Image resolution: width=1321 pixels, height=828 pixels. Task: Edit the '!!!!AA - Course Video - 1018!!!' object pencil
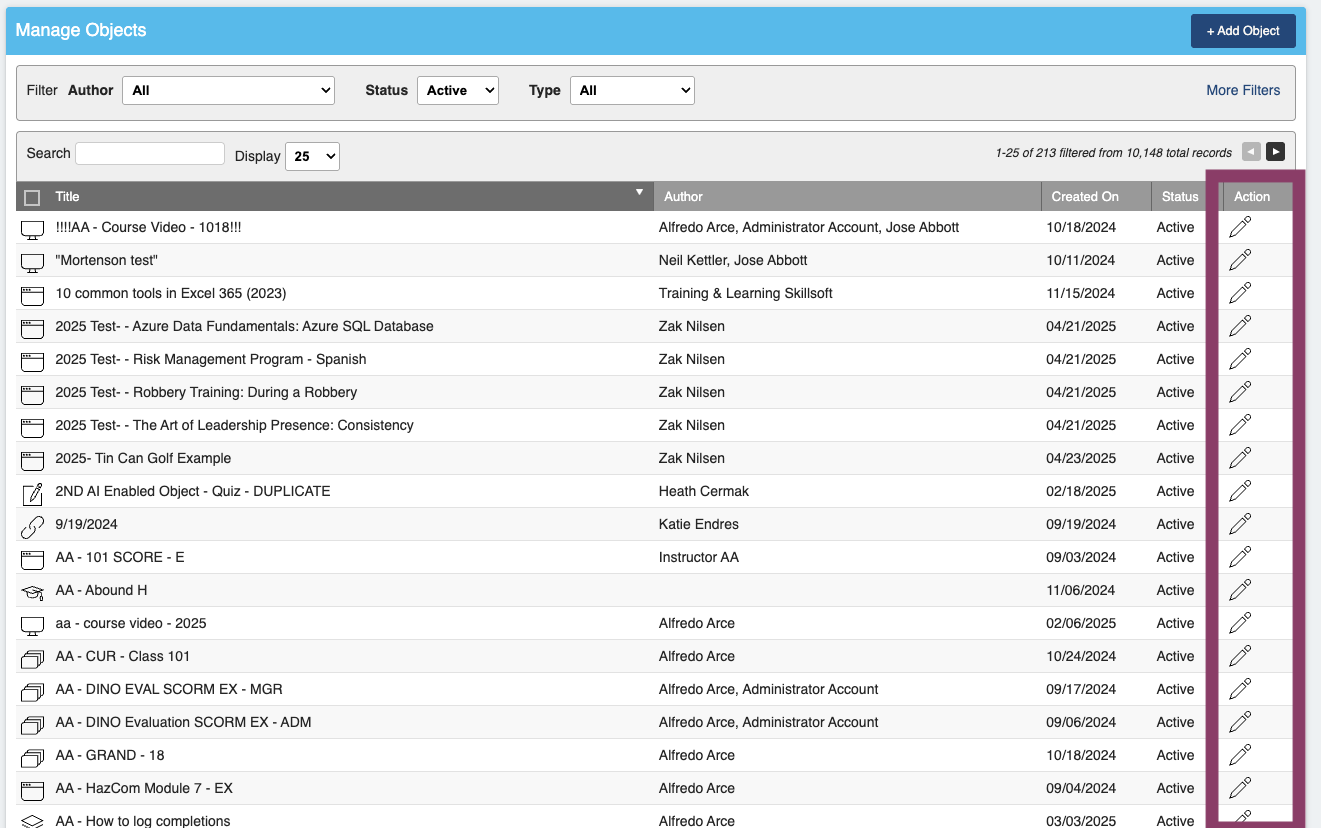point(1240,227)
